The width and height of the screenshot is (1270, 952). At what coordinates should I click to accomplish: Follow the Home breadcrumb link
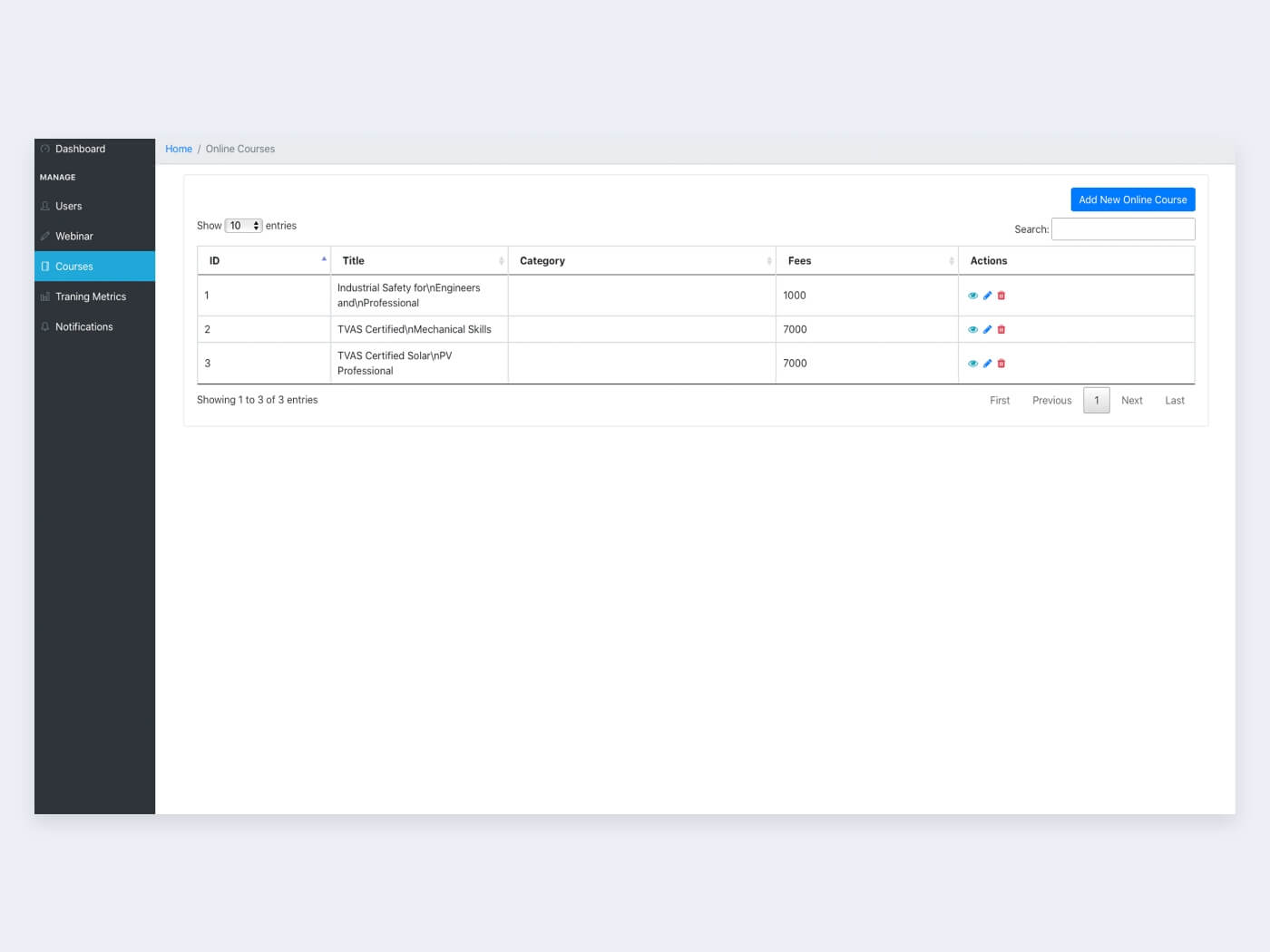(x=179, y=150)
